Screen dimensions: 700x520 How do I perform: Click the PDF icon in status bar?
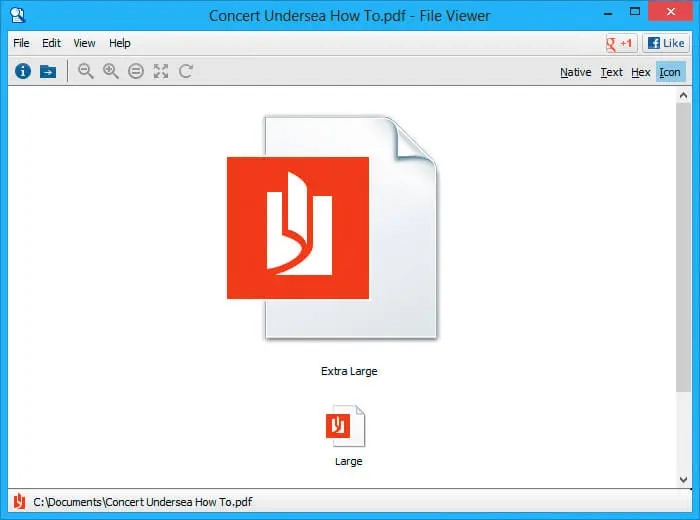pyautogui.click(x=19, y=501)
